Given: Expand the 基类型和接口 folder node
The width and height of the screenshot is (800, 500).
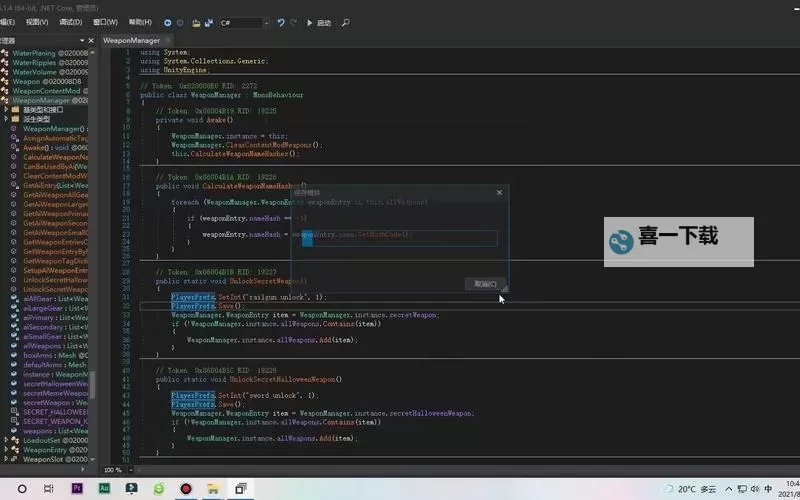Looking at the screenshot, I should coord(5,110).
